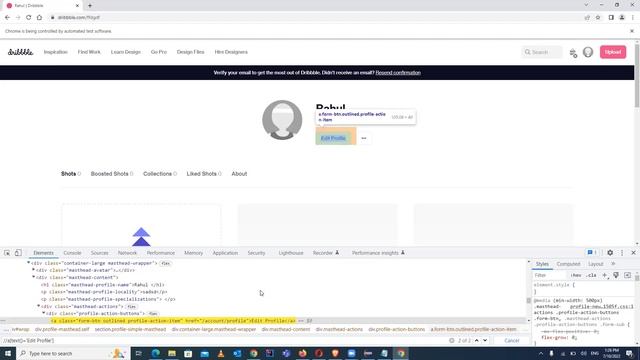Open the Windows Start menu
The width and height of the screenshot is (640, 360).
click(x=8, y=353)
